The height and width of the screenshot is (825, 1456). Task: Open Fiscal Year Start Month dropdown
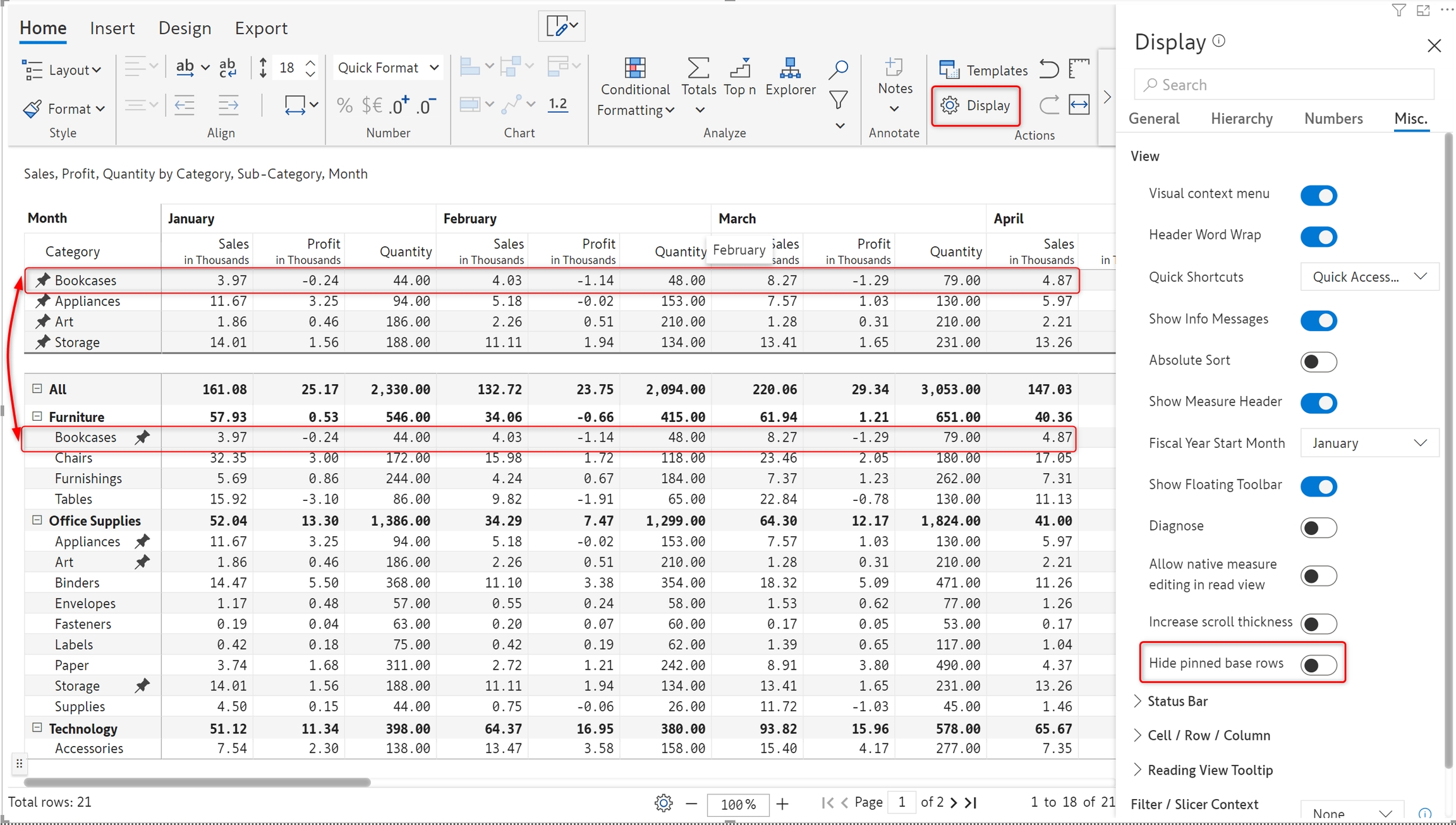point(1369,443)
